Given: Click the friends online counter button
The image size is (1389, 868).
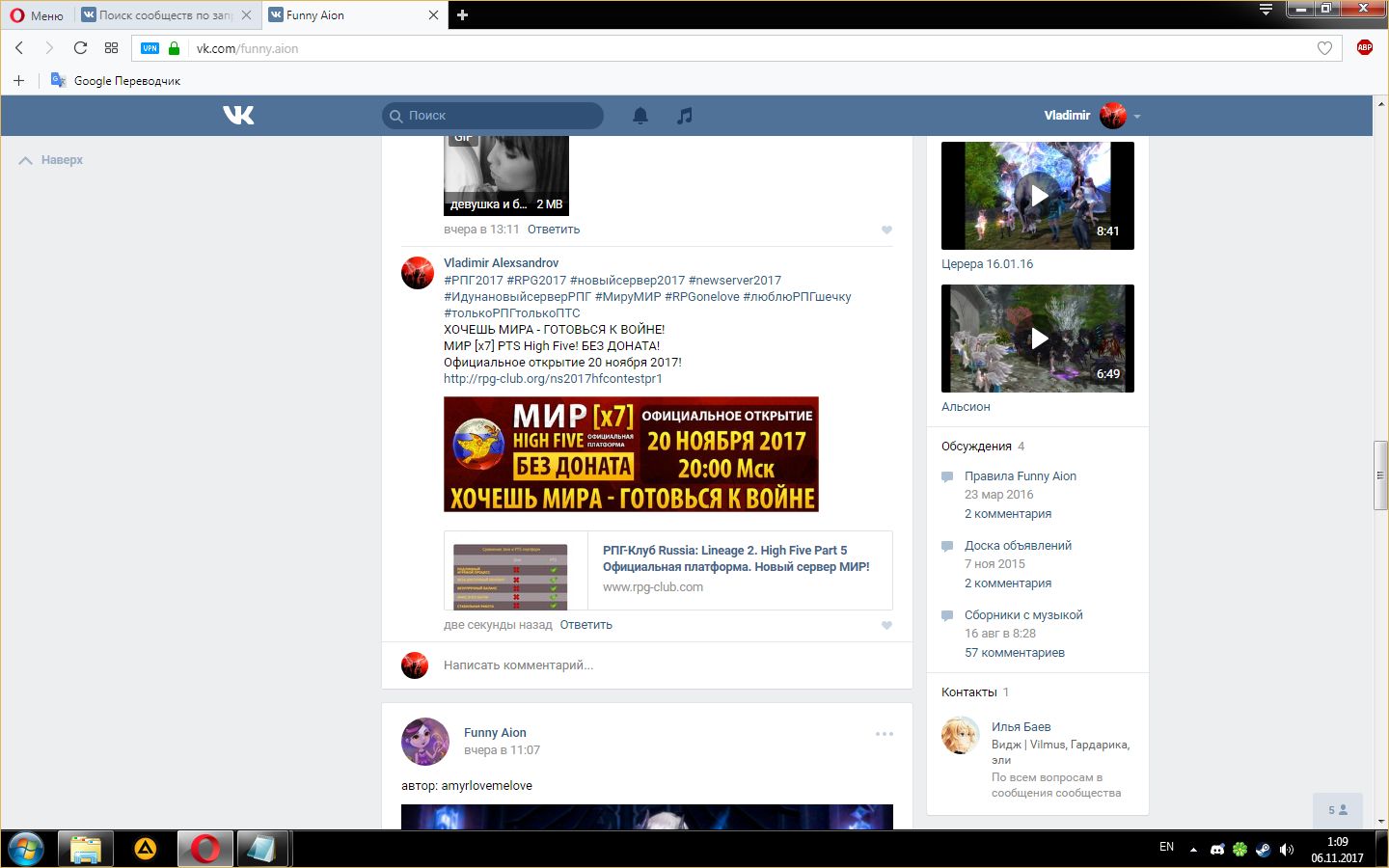Looking at the screenshot, I should click(1338, 810).
